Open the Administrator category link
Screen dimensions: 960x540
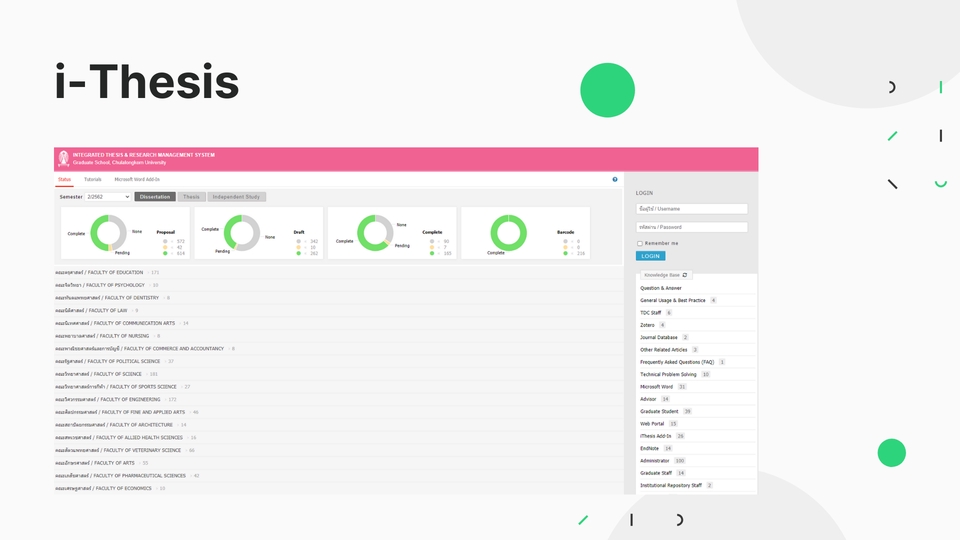tap(654, 460)
